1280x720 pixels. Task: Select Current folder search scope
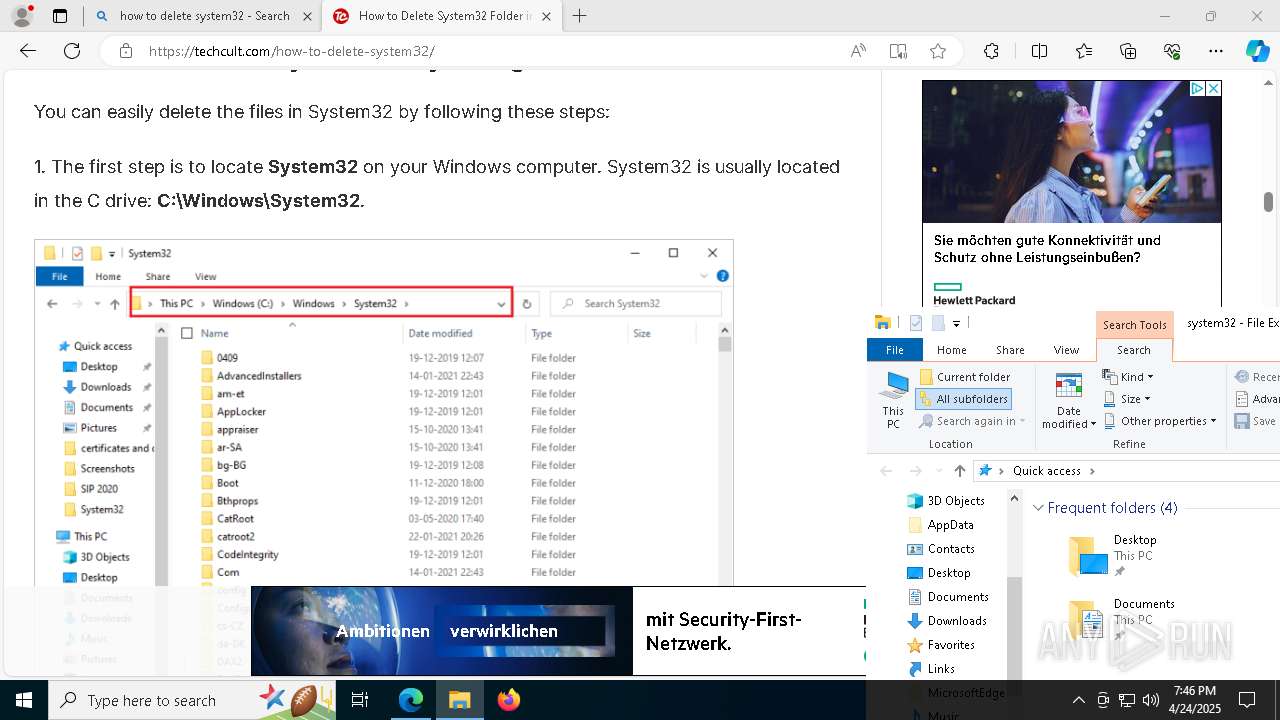[x=965, y=377]
